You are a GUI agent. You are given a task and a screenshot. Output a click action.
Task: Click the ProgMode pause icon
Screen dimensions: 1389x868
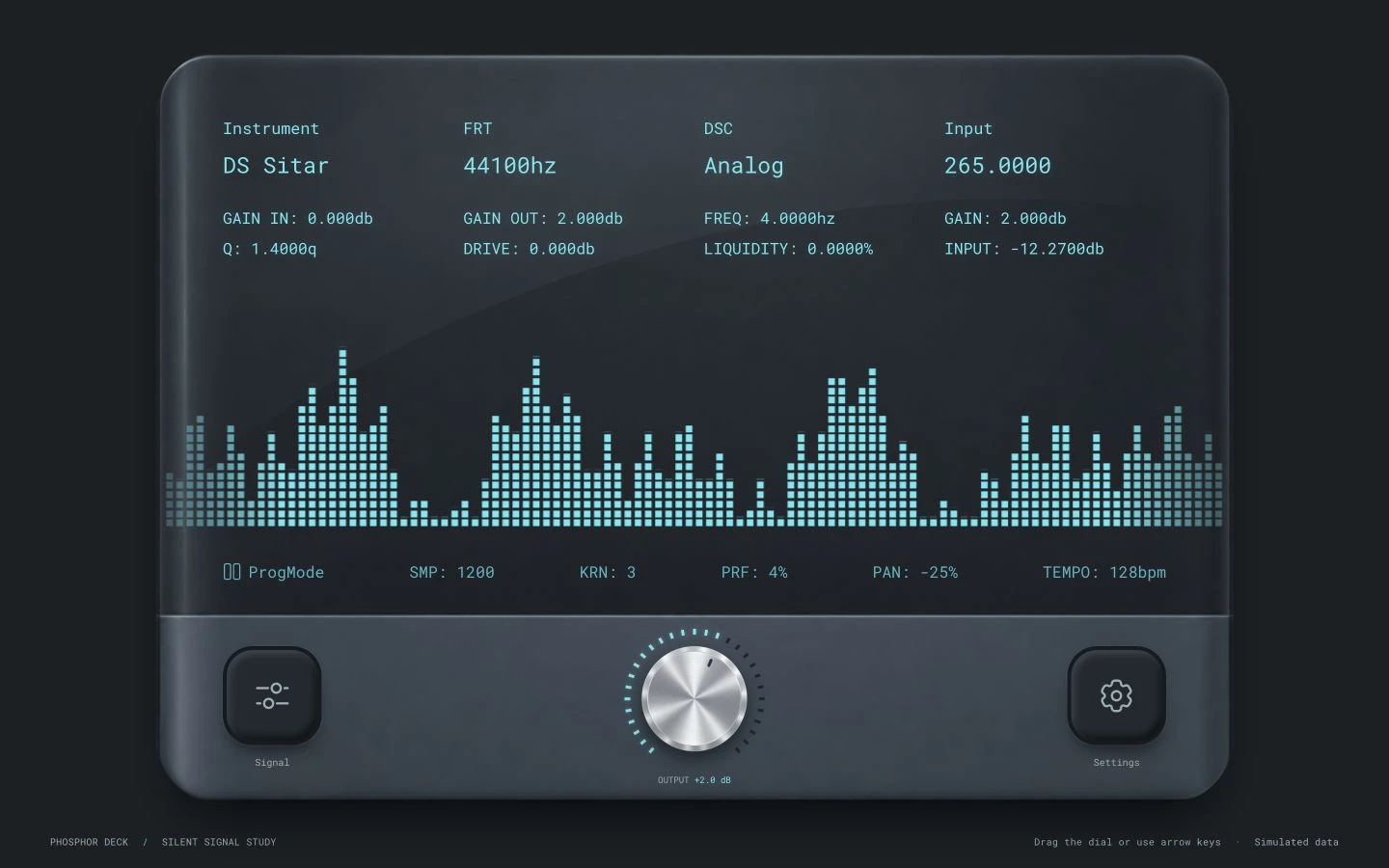pos(231,572)
